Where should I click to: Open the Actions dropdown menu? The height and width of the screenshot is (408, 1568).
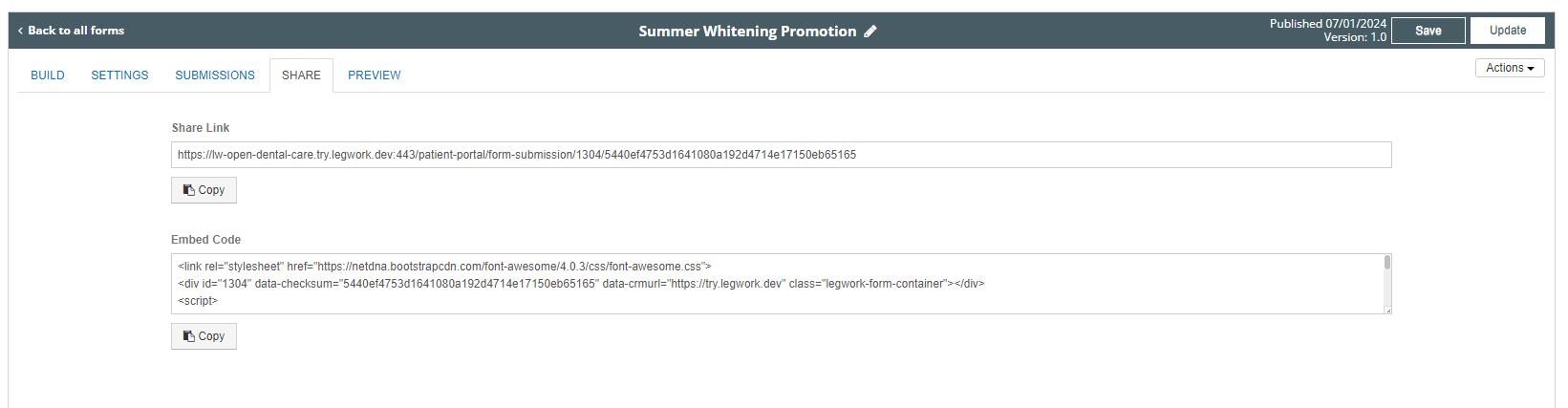pyautogui.click(x=1510, y=68)
